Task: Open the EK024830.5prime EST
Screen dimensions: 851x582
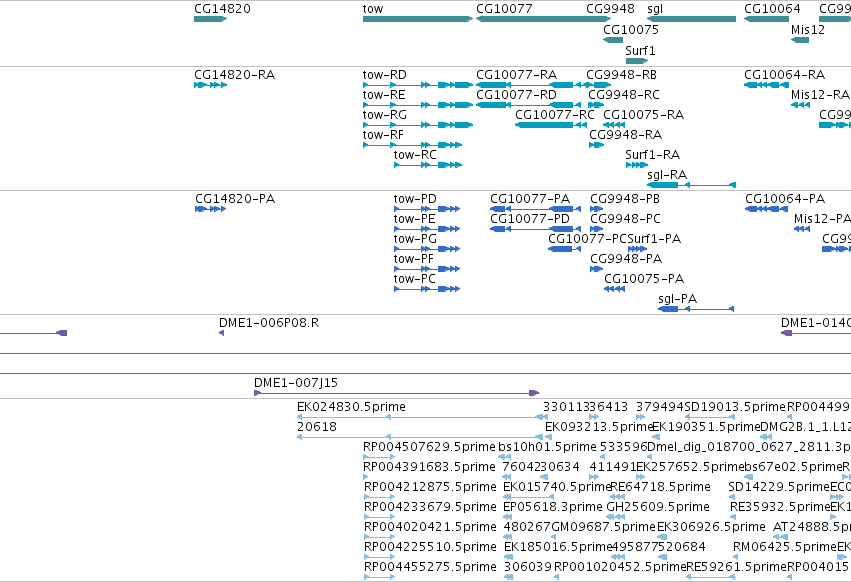Action: (x=422, y=417)
